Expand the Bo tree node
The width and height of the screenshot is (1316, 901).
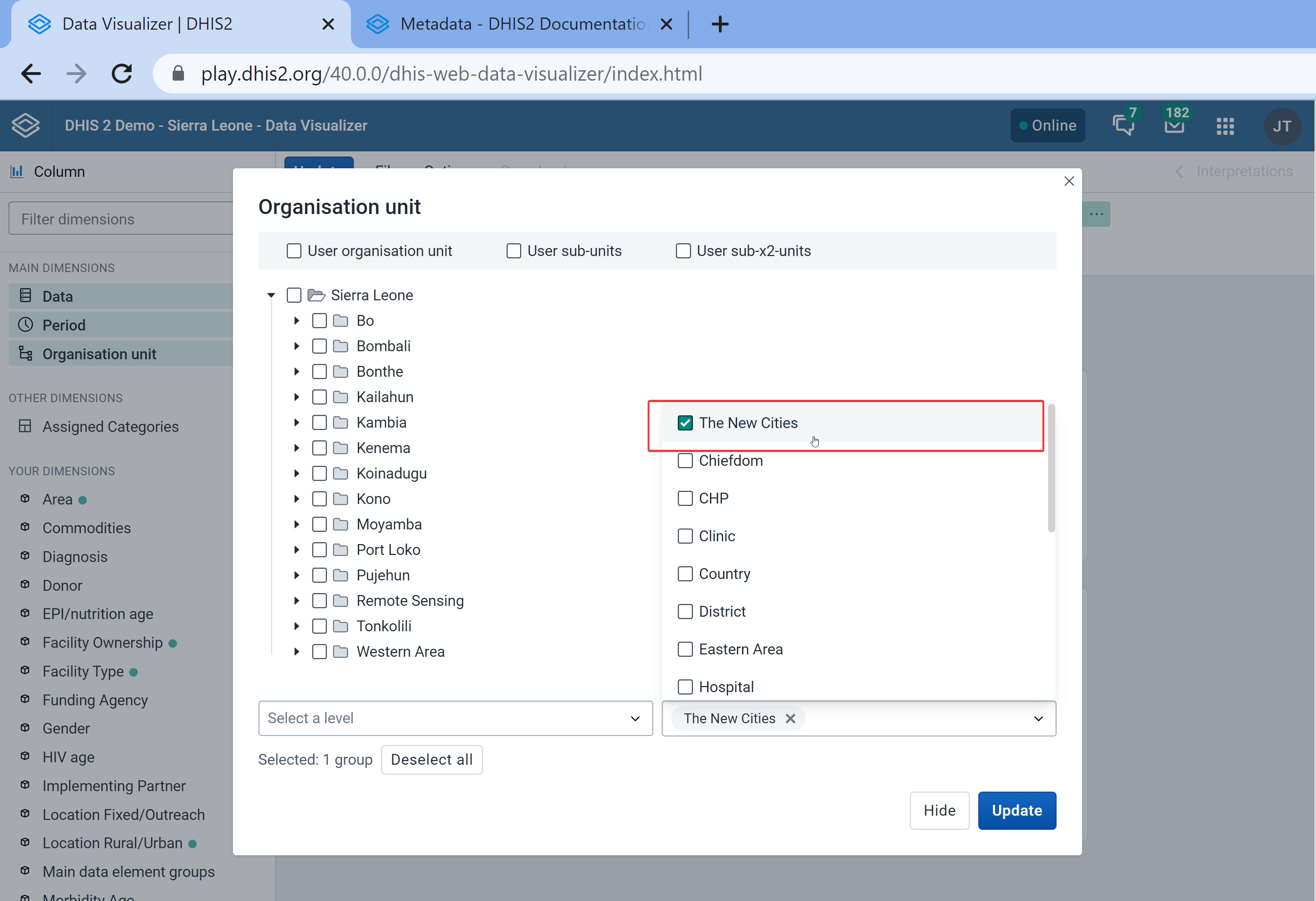click(296, 320)
